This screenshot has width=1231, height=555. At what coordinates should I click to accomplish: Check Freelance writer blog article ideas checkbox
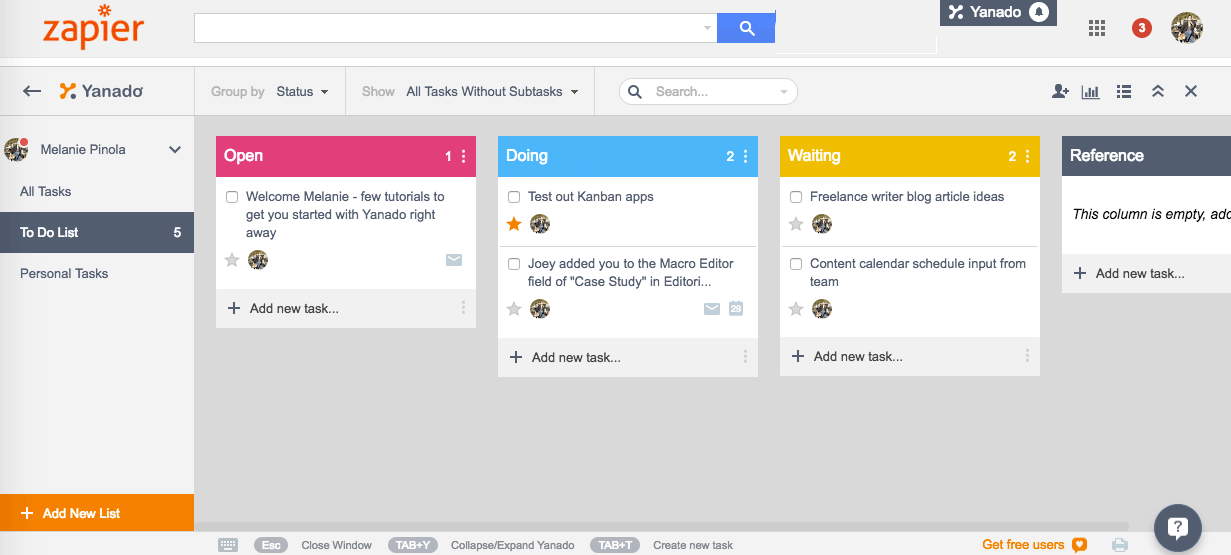click(796, 197)
